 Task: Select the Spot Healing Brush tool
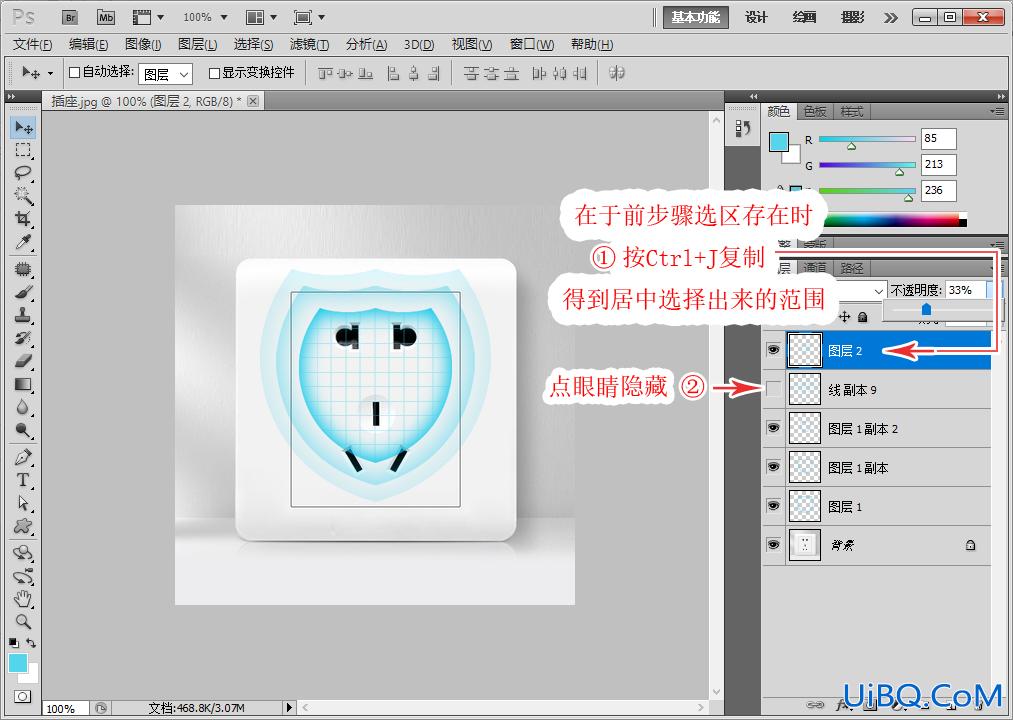[23, 269]
